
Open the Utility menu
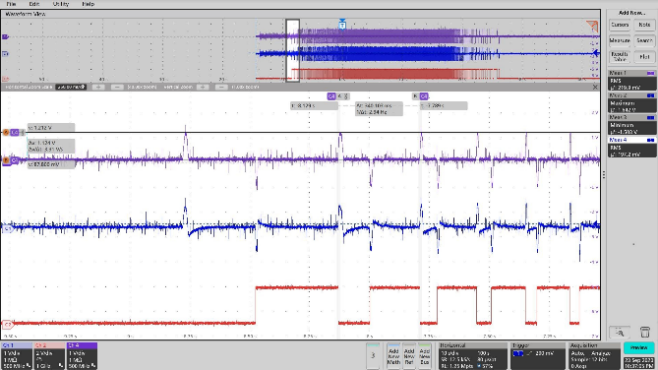60,4
